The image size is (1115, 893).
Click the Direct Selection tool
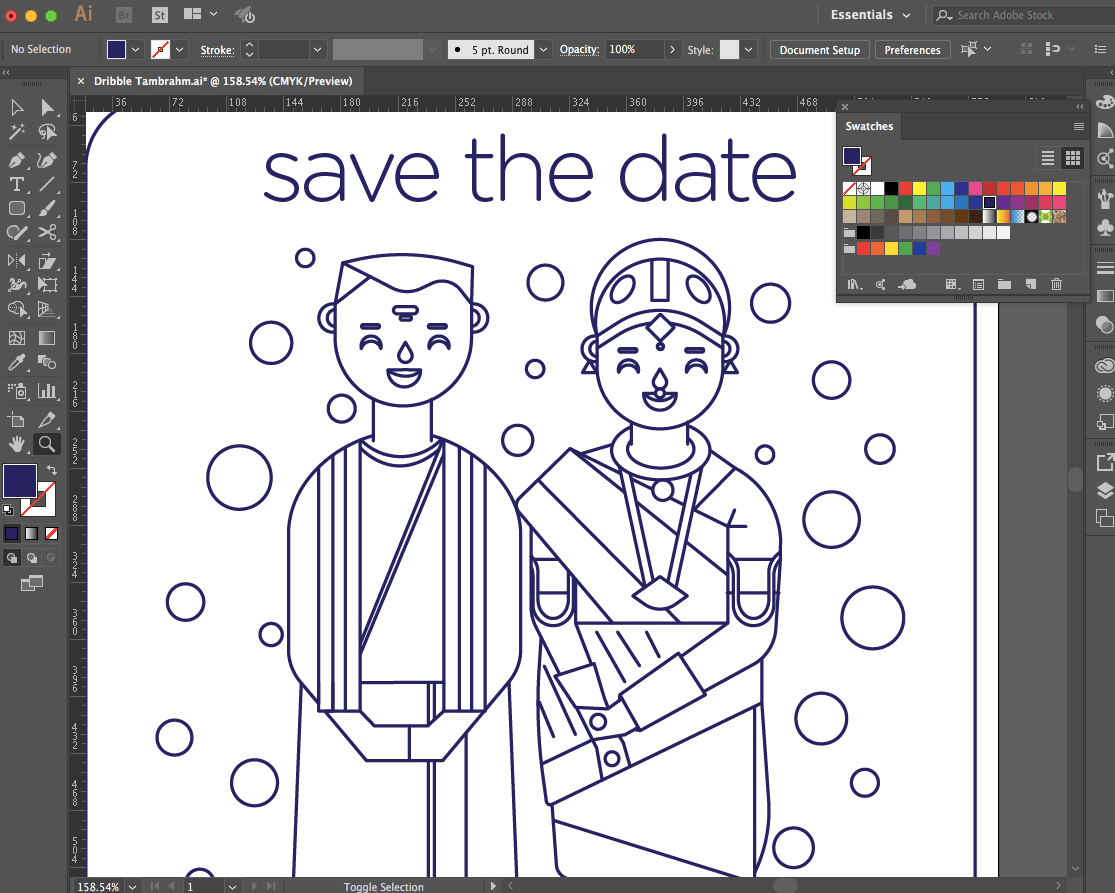coord(47,108)
